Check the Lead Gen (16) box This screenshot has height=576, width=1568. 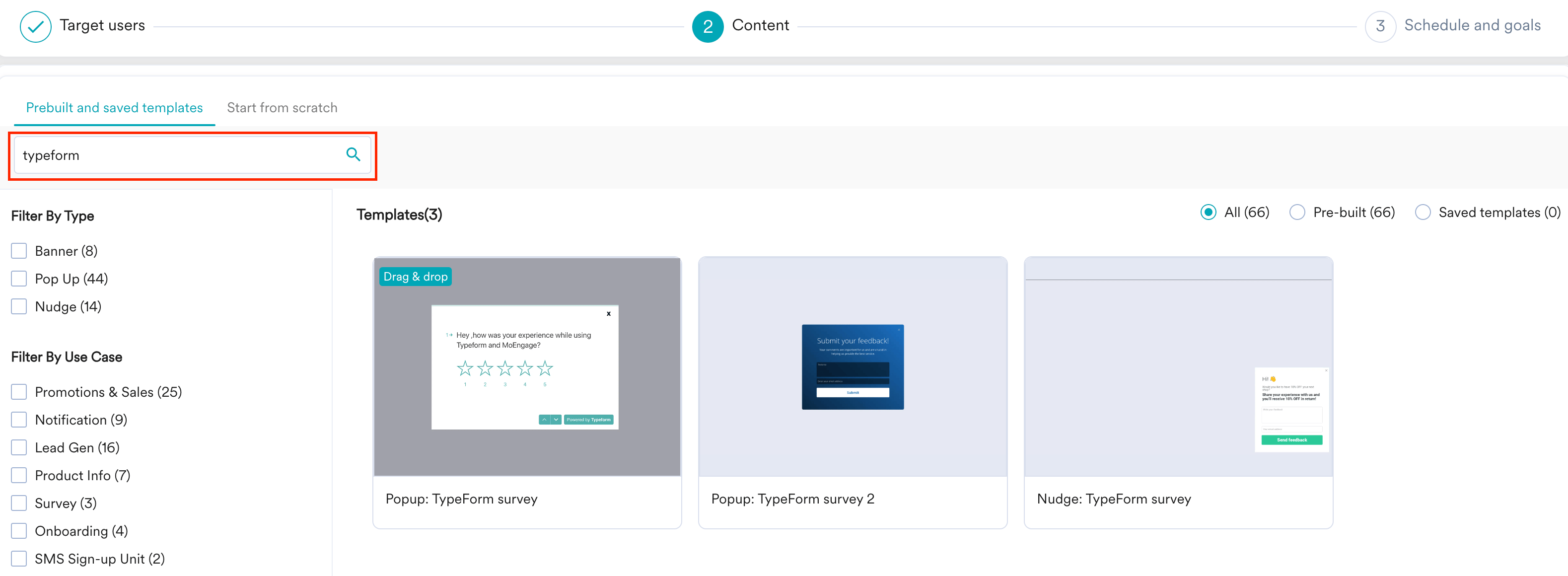19,447
